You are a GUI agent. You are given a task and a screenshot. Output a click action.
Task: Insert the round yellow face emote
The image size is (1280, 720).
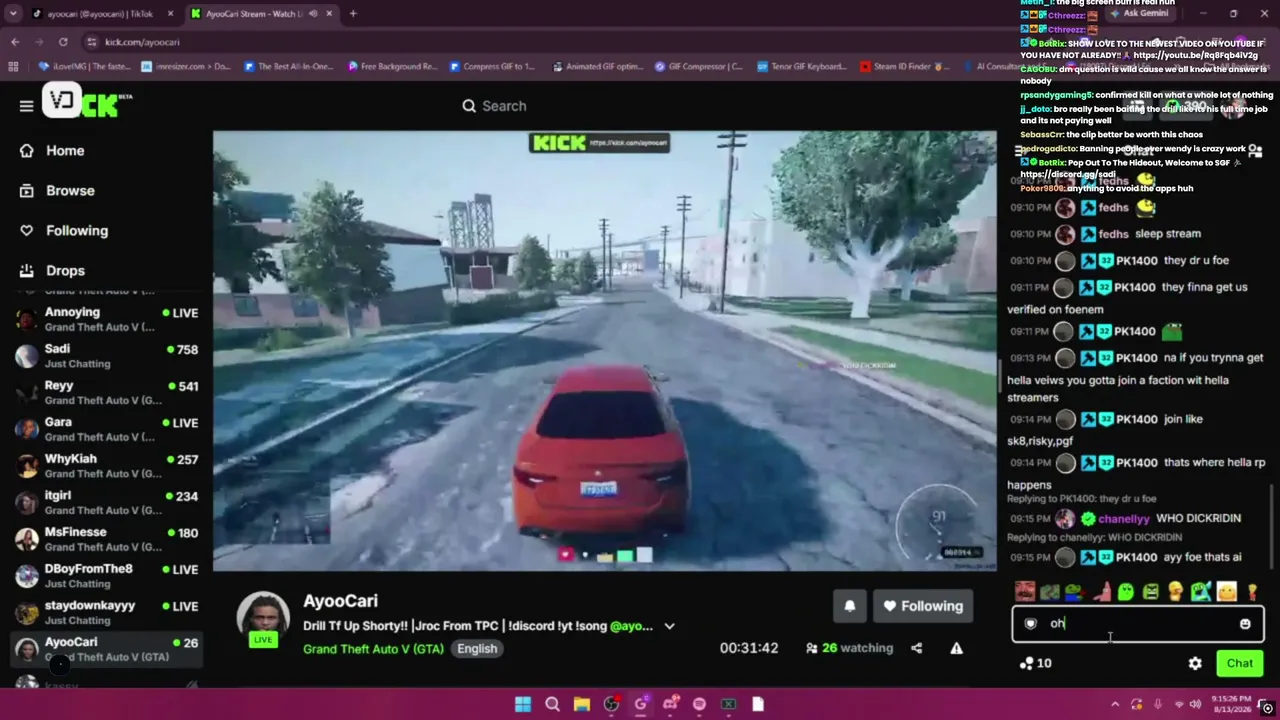[1227, 592]
